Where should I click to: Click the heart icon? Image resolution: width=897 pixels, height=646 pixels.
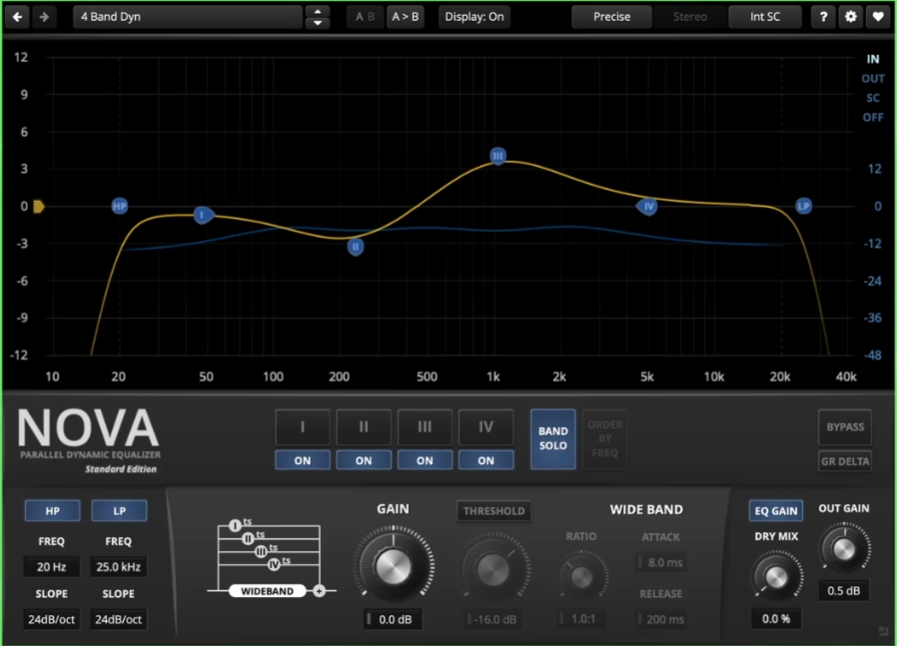tap(878, 17)
